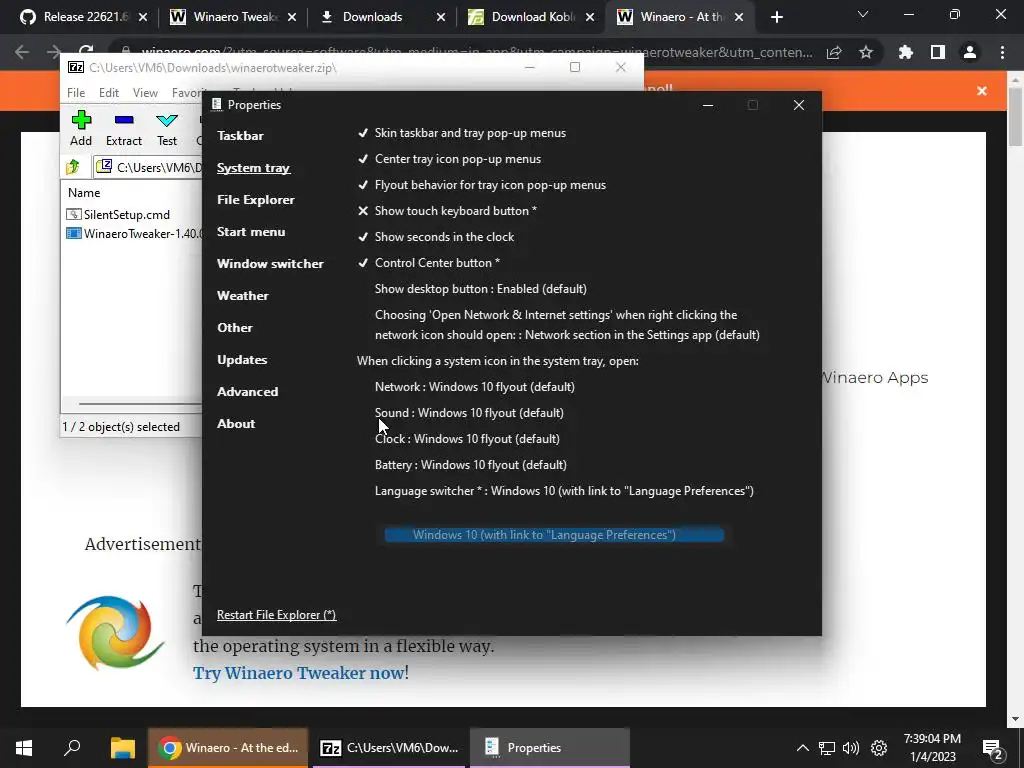Click the settings gear tray icon
Viewport: 1024px width, 768px height.
pyautogui.click(x=879, y=748)
